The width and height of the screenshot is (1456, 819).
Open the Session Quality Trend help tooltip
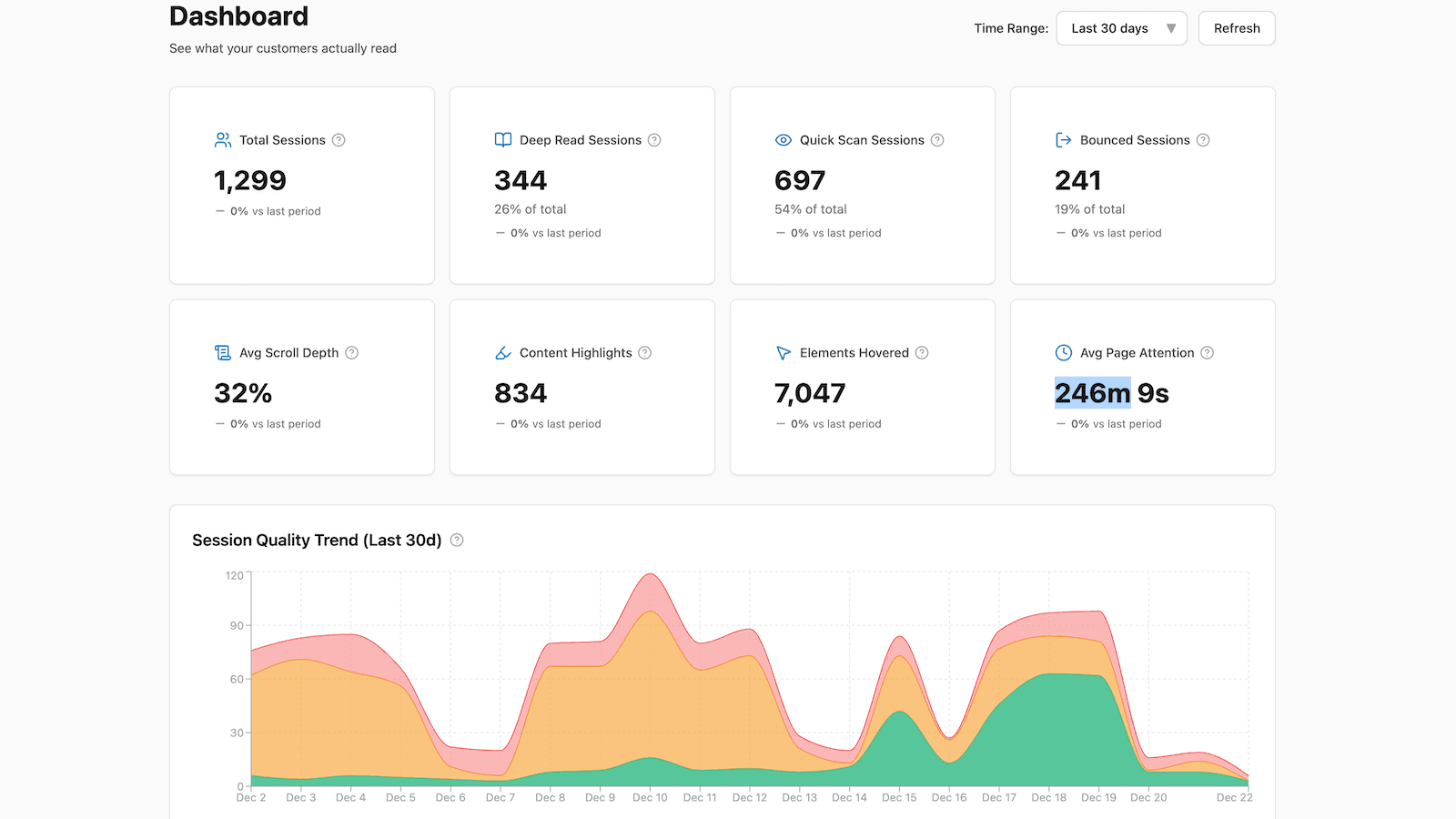pyautogui.click(x=457, y=540)
